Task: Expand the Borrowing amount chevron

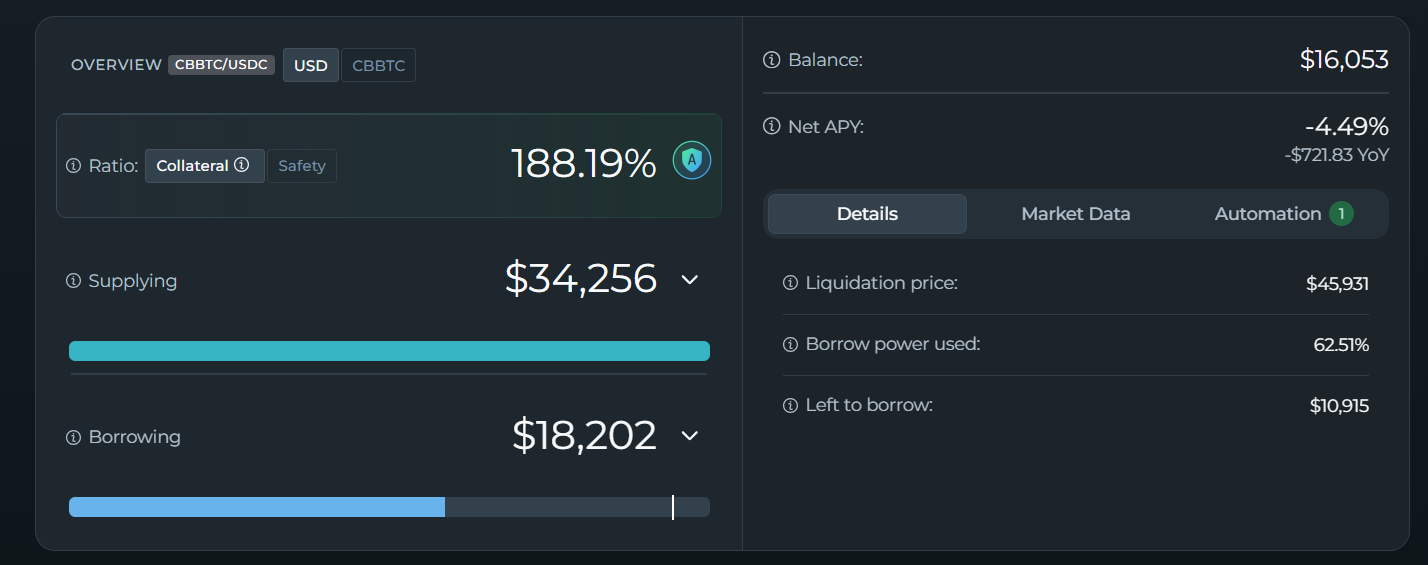Action: coord(689,436)
